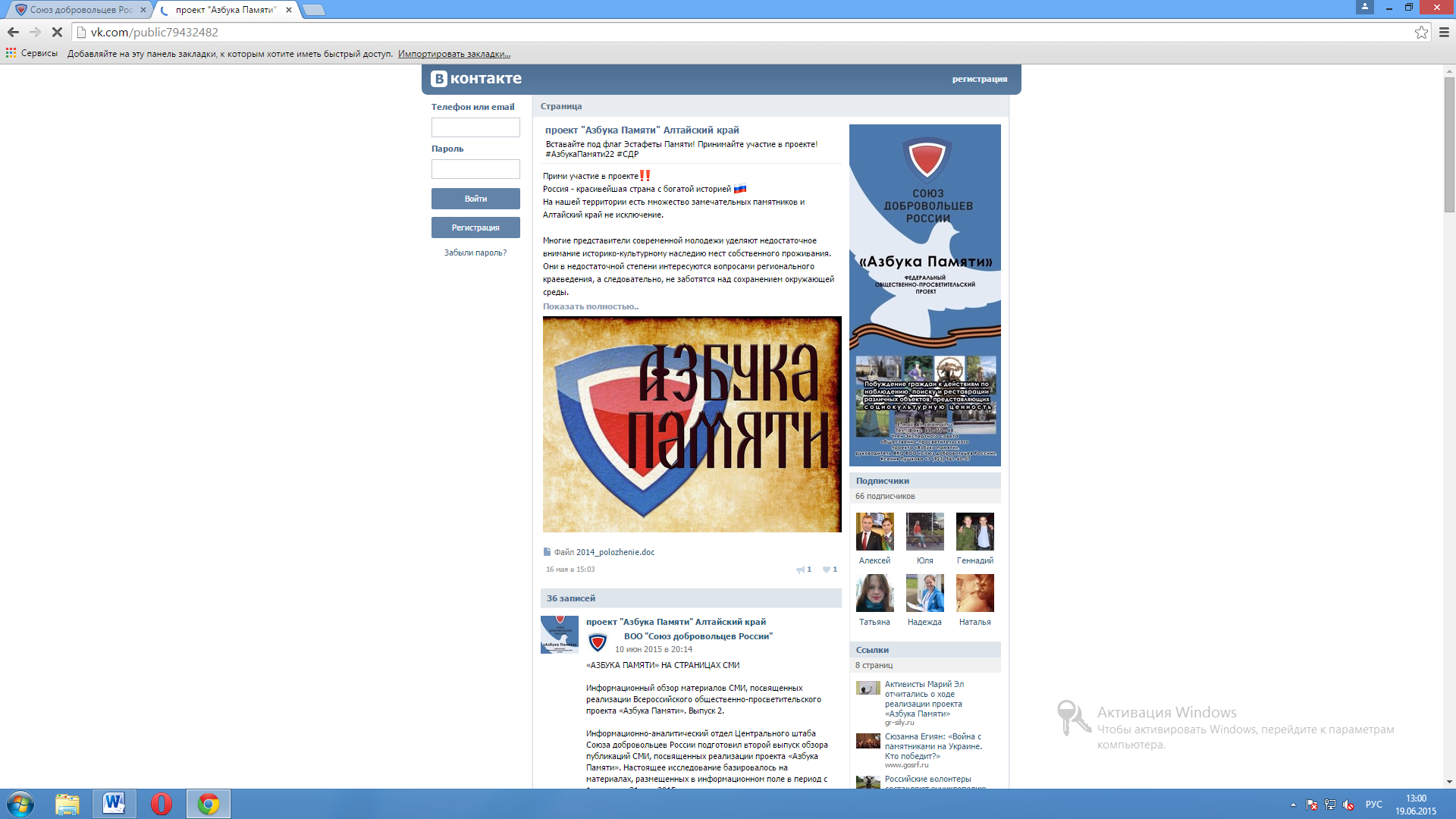Open subscriber Татьяна's photo
The height and width of the screenshot is (819, 1456).
tap(875, 593)
